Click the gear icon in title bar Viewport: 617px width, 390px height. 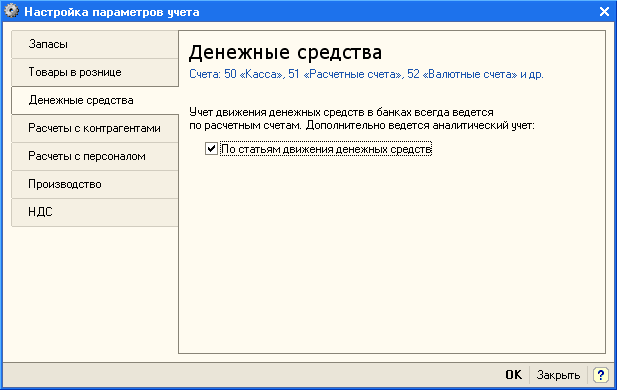coord(11,11)
